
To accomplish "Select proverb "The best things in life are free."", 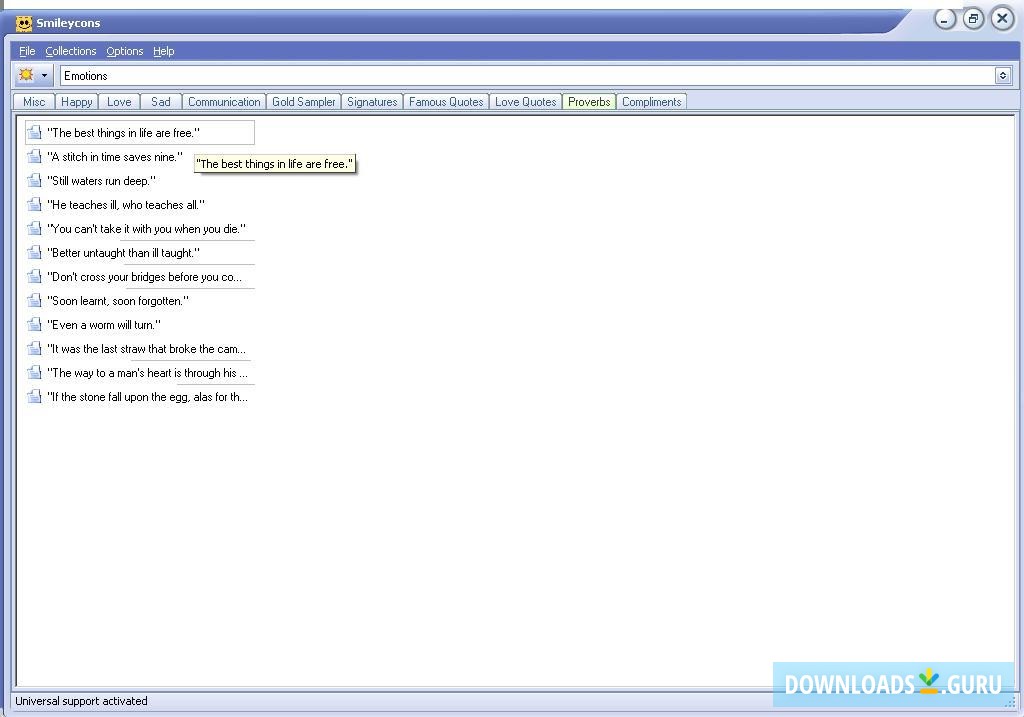I will tap(123, 133).
